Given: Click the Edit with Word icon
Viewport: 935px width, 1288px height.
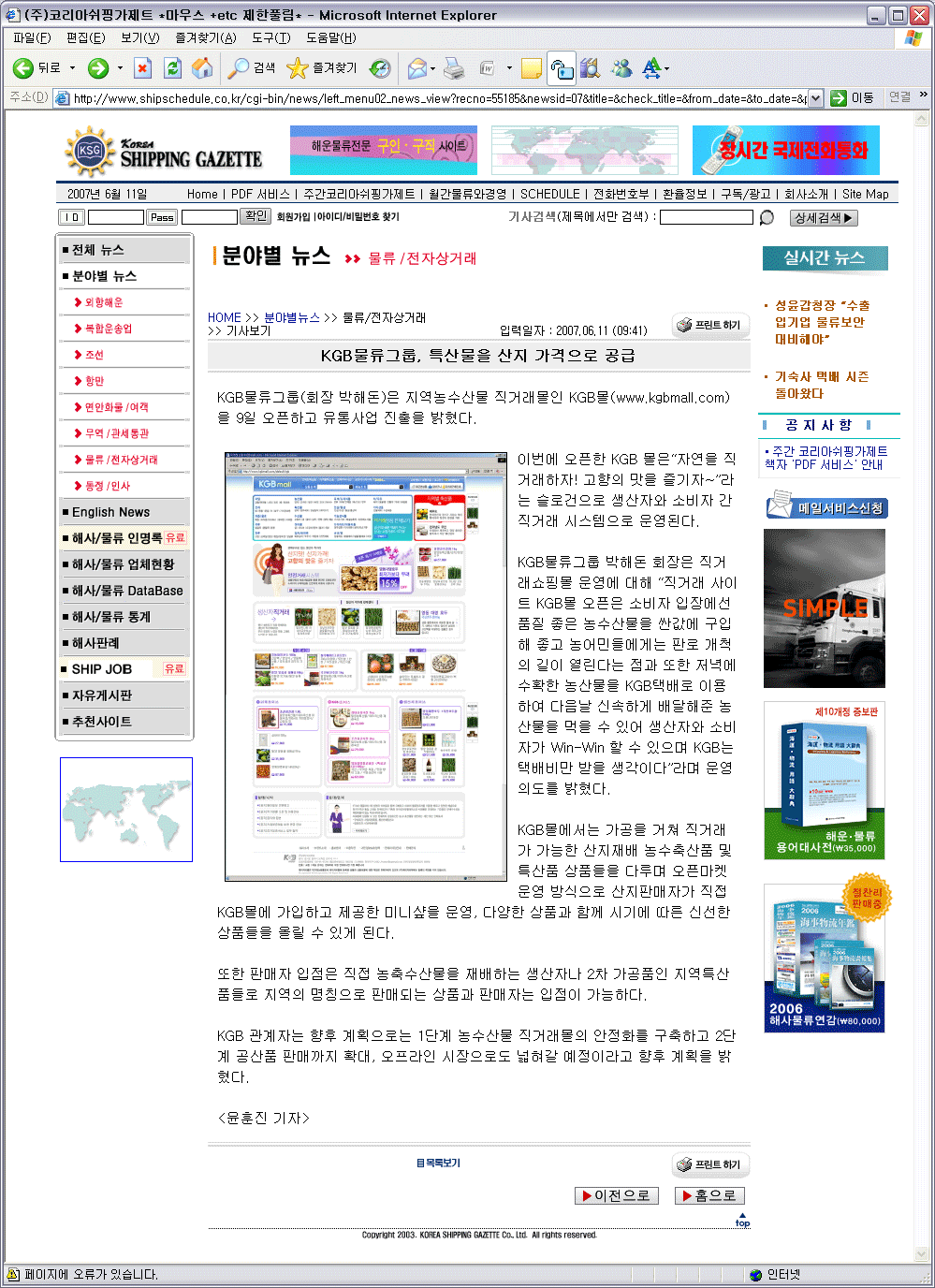Looking at the screenshot, I should click(x=488, y=67).
